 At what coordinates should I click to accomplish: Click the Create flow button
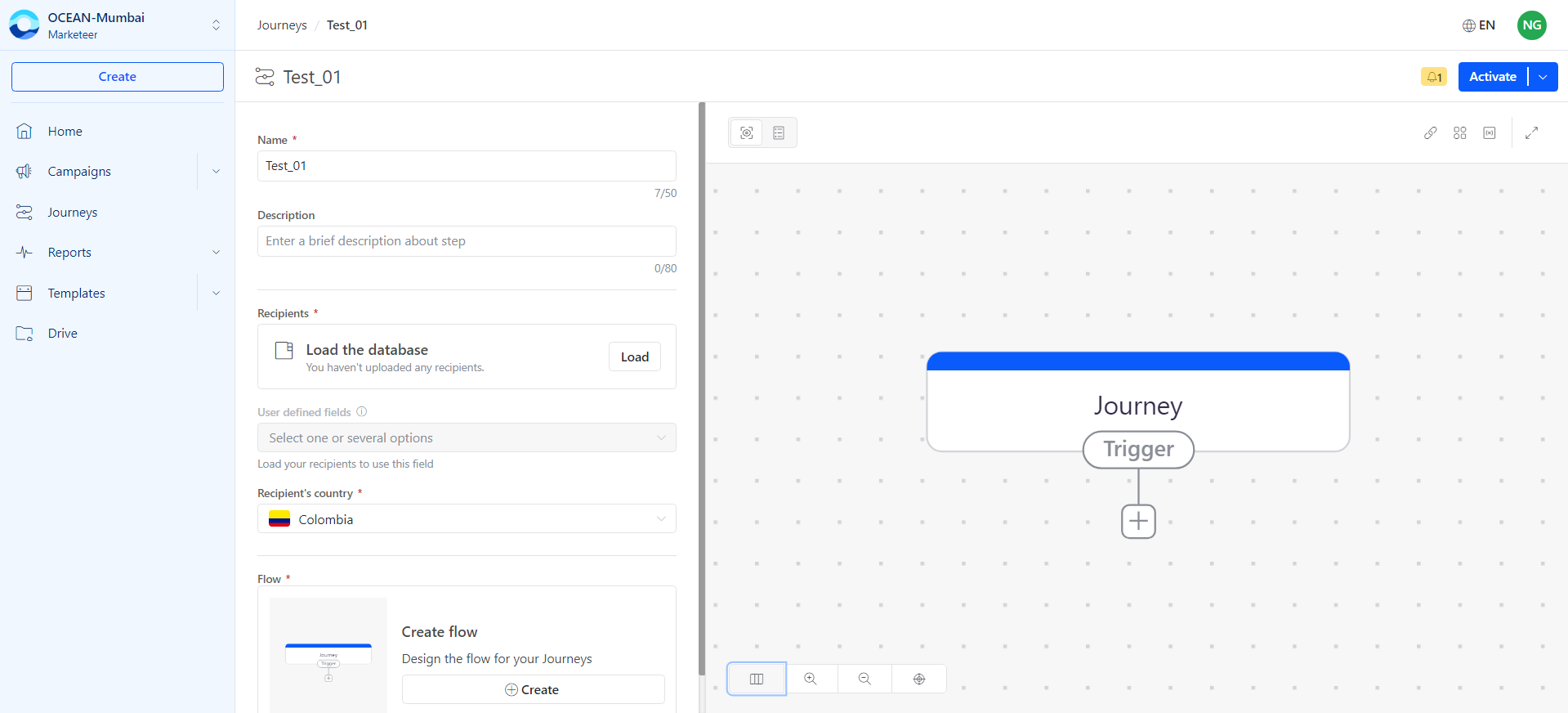533,689
